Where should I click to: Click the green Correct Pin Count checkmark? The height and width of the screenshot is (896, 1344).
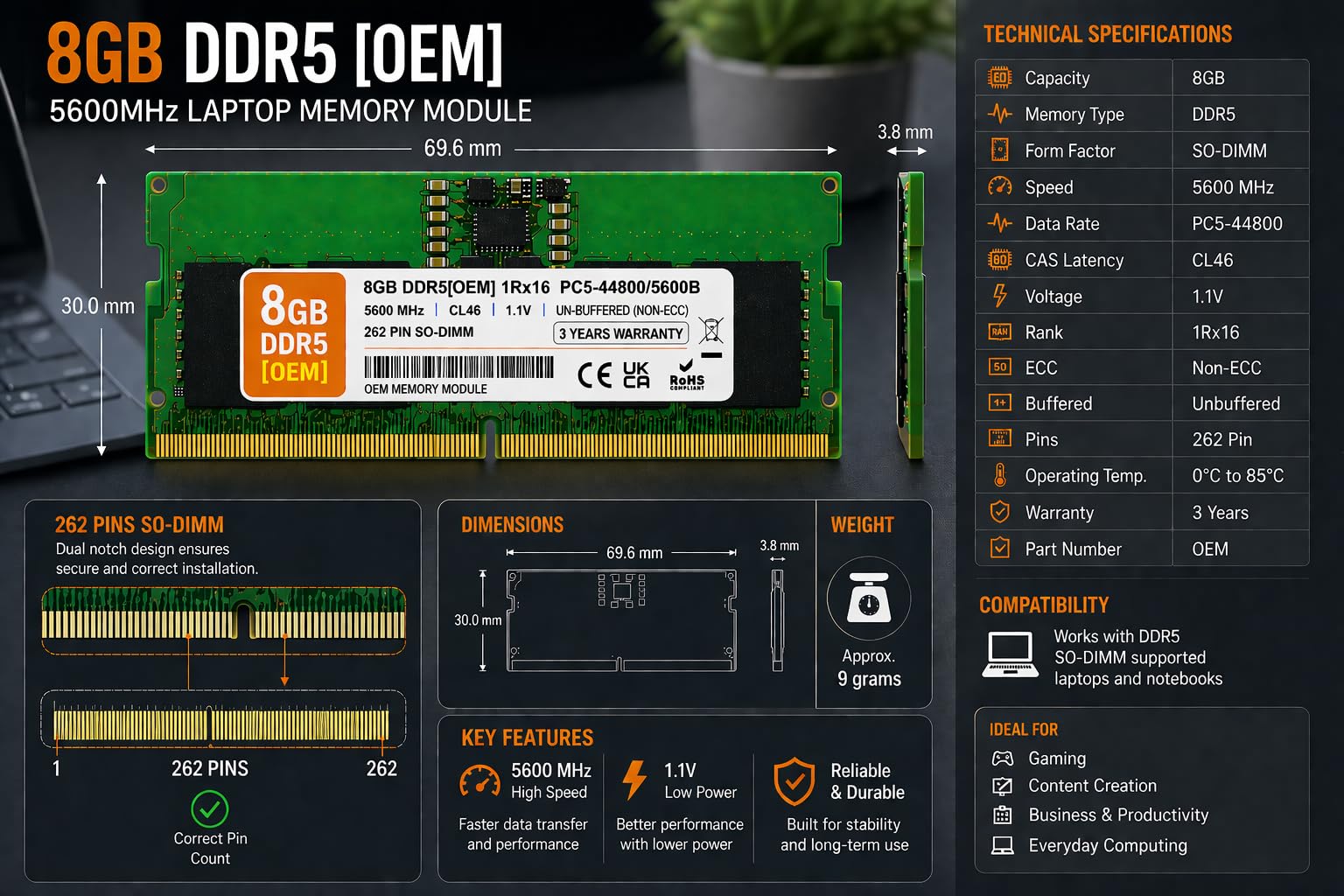209,809
